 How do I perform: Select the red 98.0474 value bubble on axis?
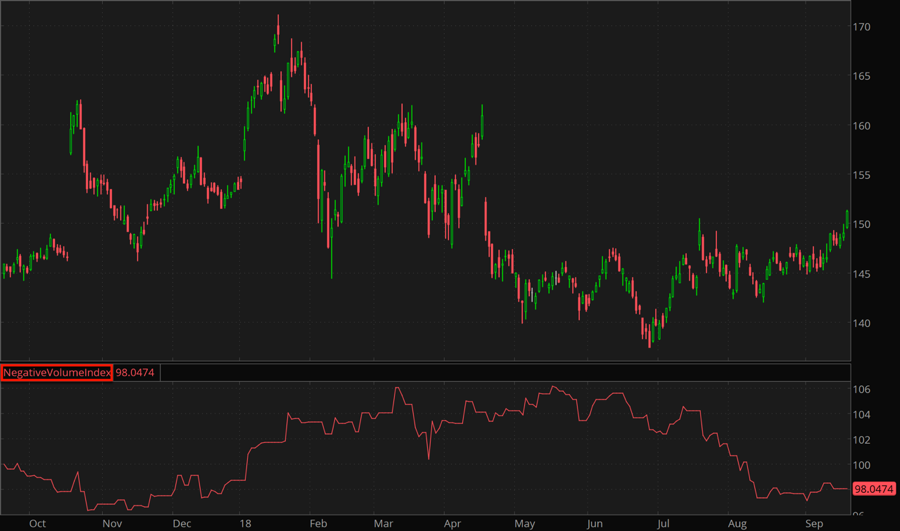pos(873,489)
